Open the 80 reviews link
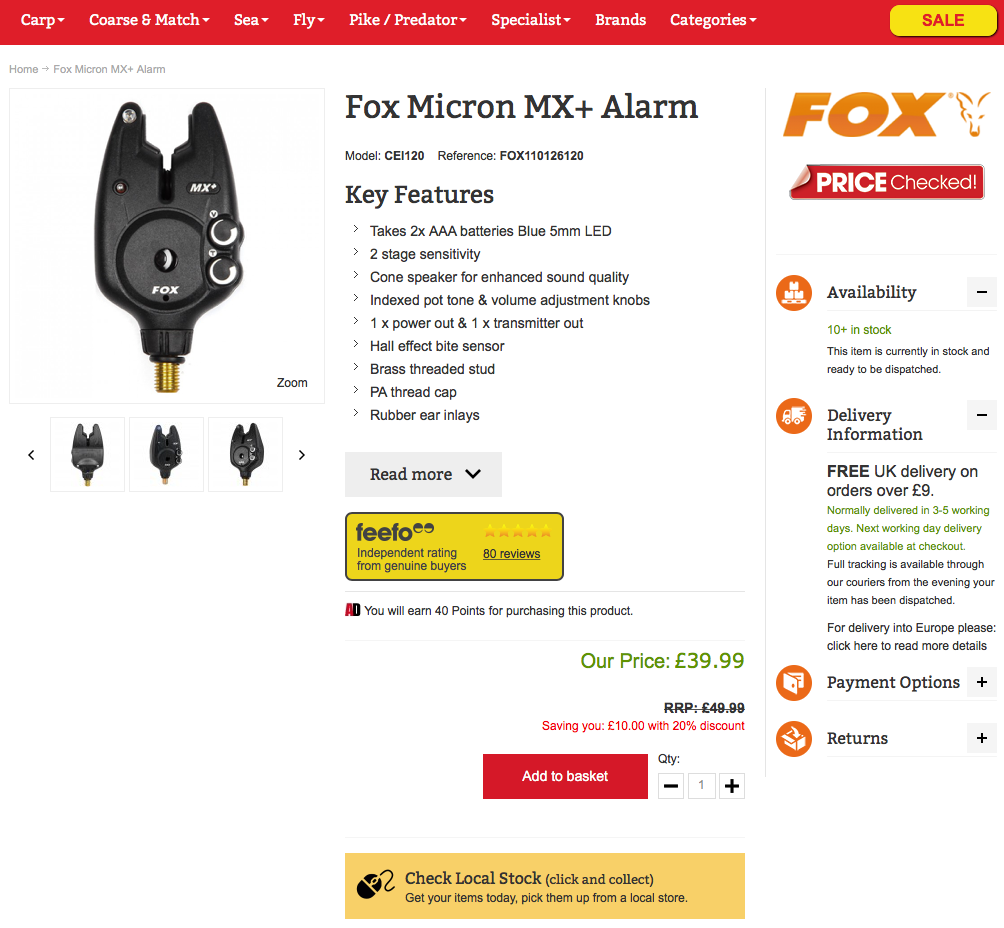Screen dimensions: 1004x928 [x=511, y=554]
